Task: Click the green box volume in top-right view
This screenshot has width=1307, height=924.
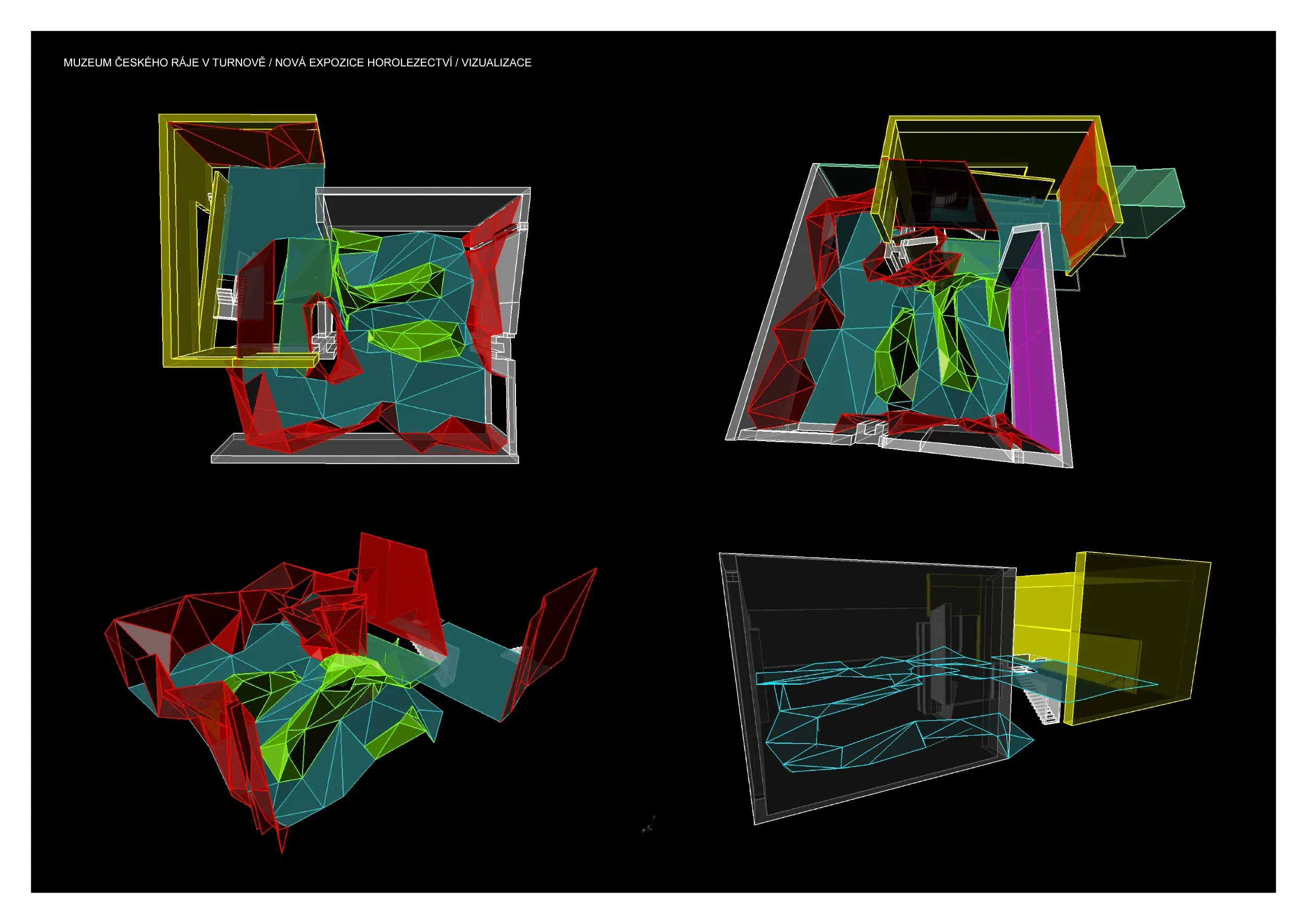Action: coord(1148,202)
